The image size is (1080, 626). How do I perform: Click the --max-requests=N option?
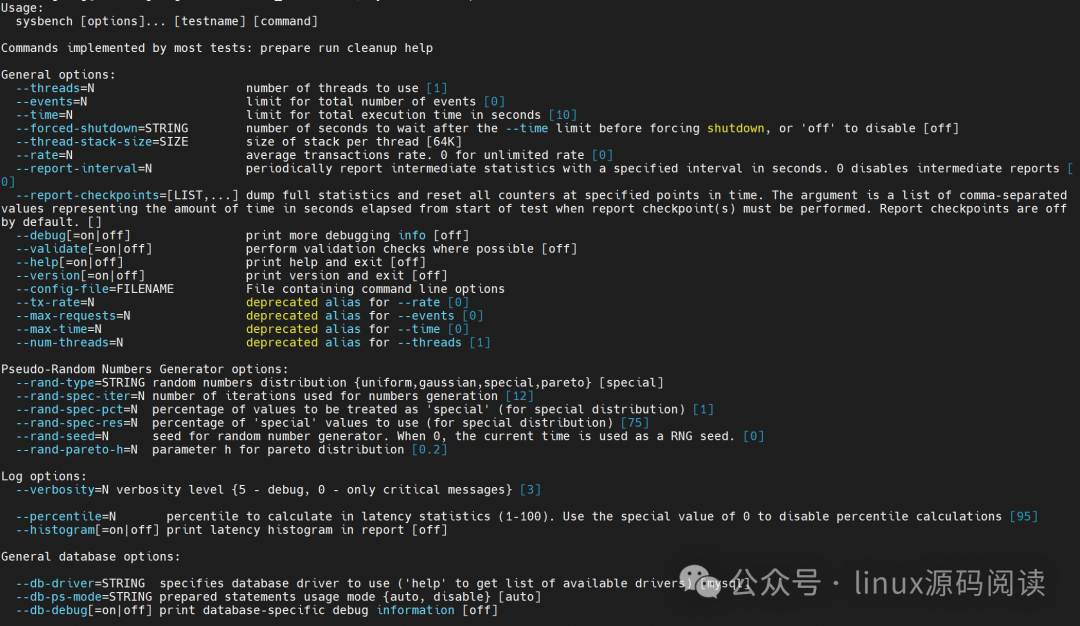click(x=73, y=316)
